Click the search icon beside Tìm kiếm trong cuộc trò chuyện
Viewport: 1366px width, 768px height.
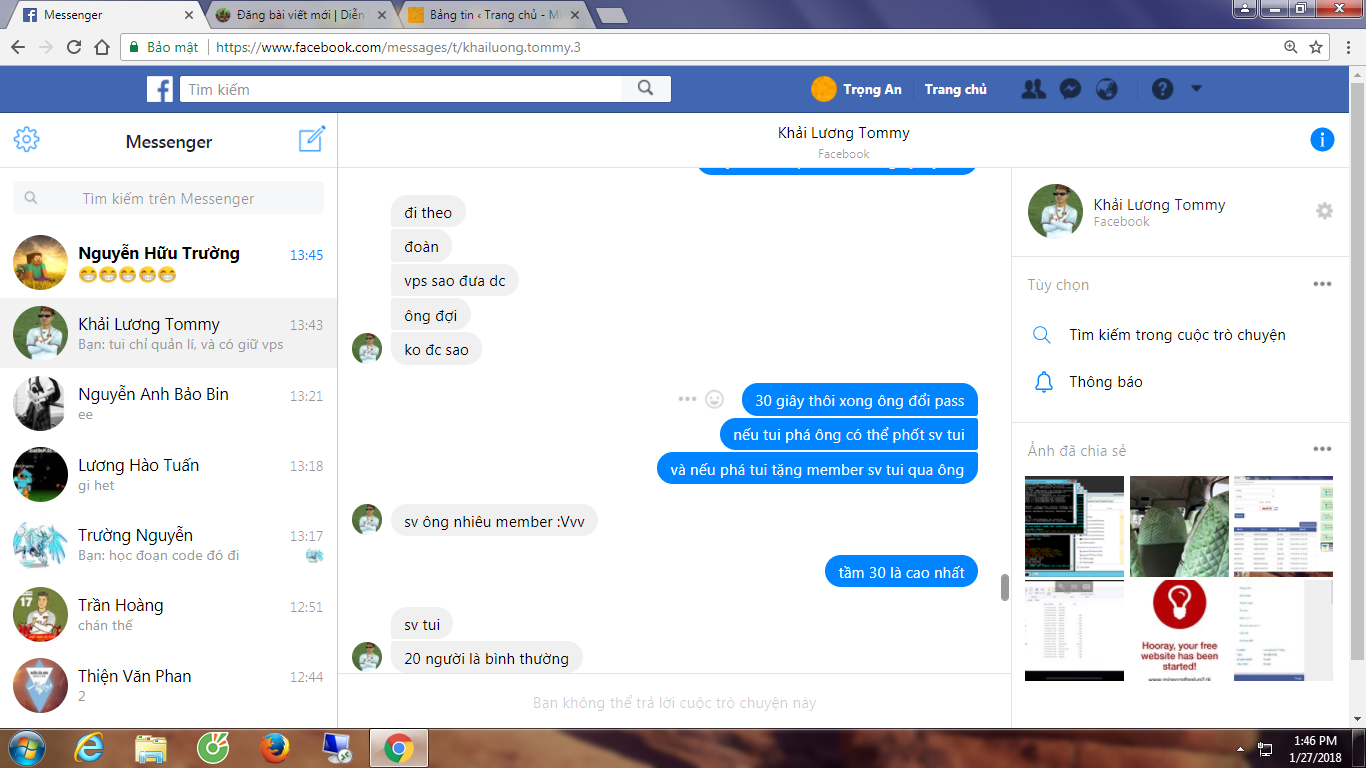[x=1042, y=335]
